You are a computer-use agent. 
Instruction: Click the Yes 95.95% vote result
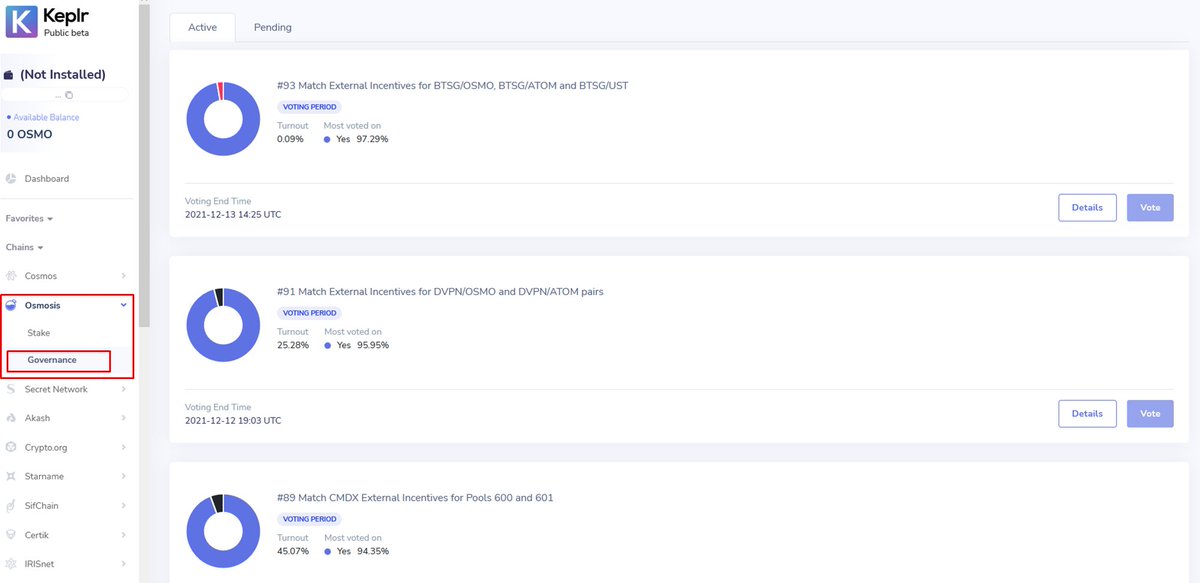[356, 345]
